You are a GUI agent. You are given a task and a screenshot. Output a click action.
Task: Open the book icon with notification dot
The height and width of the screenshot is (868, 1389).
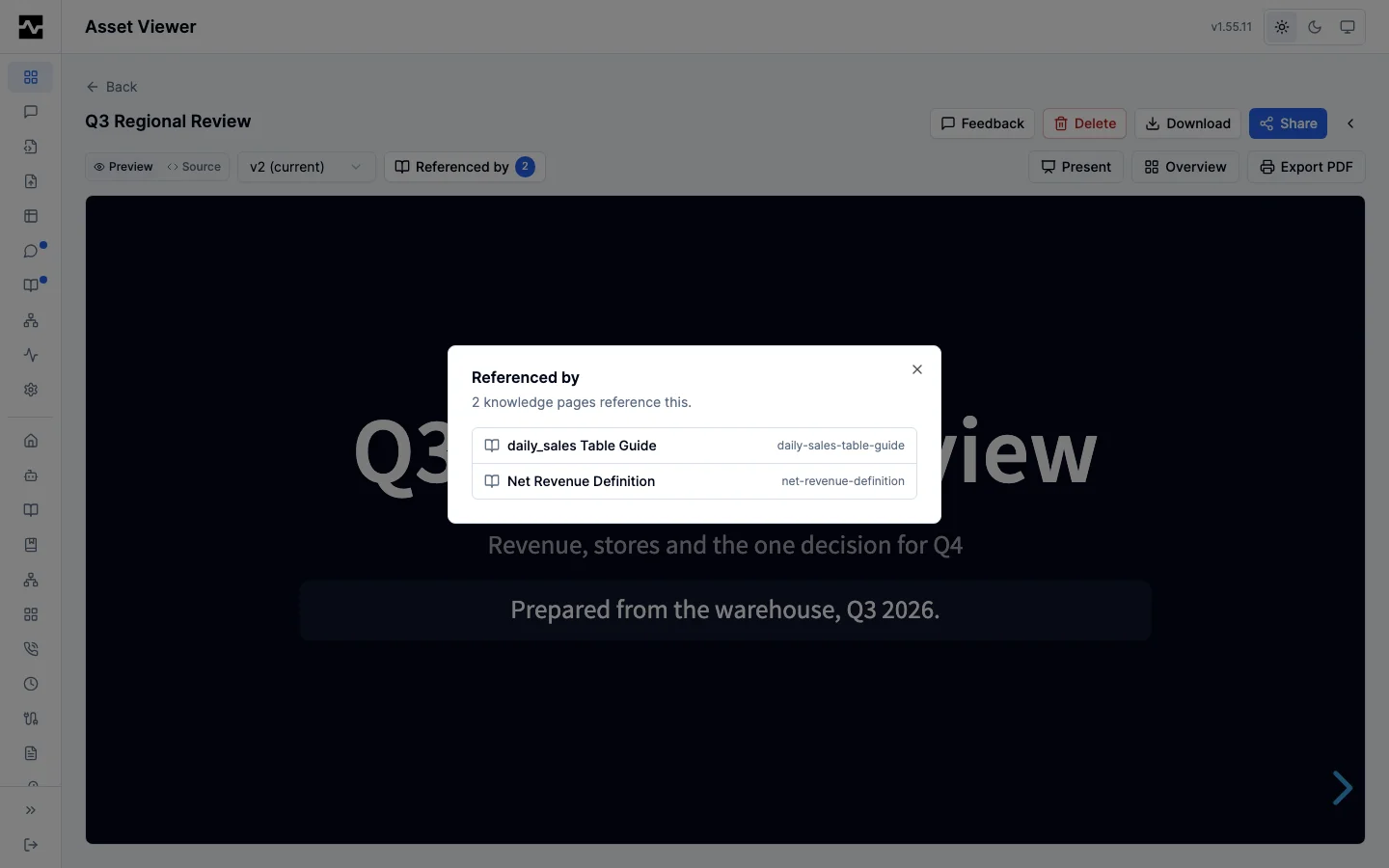click(x=31, y=285)
